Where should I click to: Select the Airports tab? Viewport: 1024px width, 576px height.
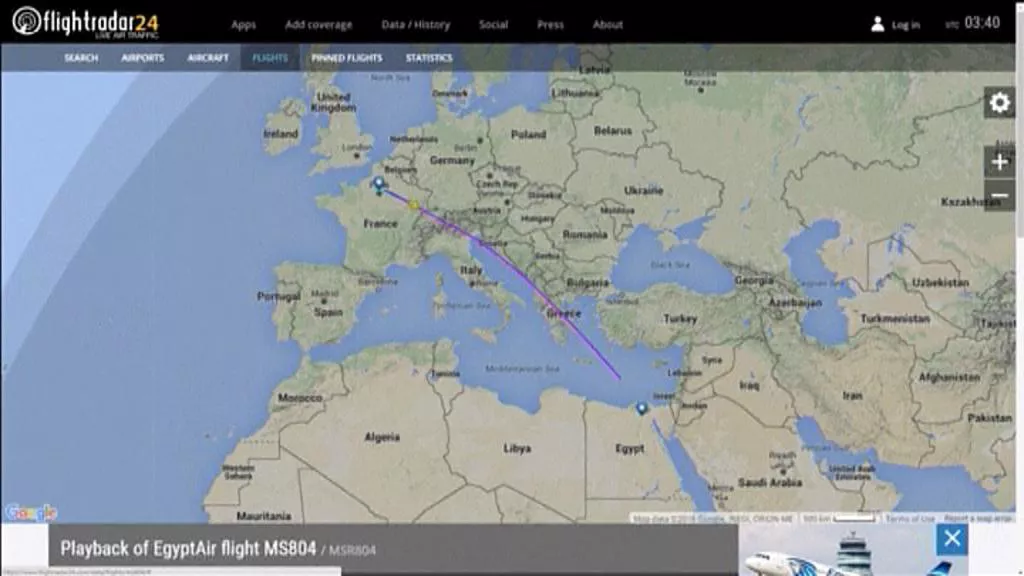(142, 58)
